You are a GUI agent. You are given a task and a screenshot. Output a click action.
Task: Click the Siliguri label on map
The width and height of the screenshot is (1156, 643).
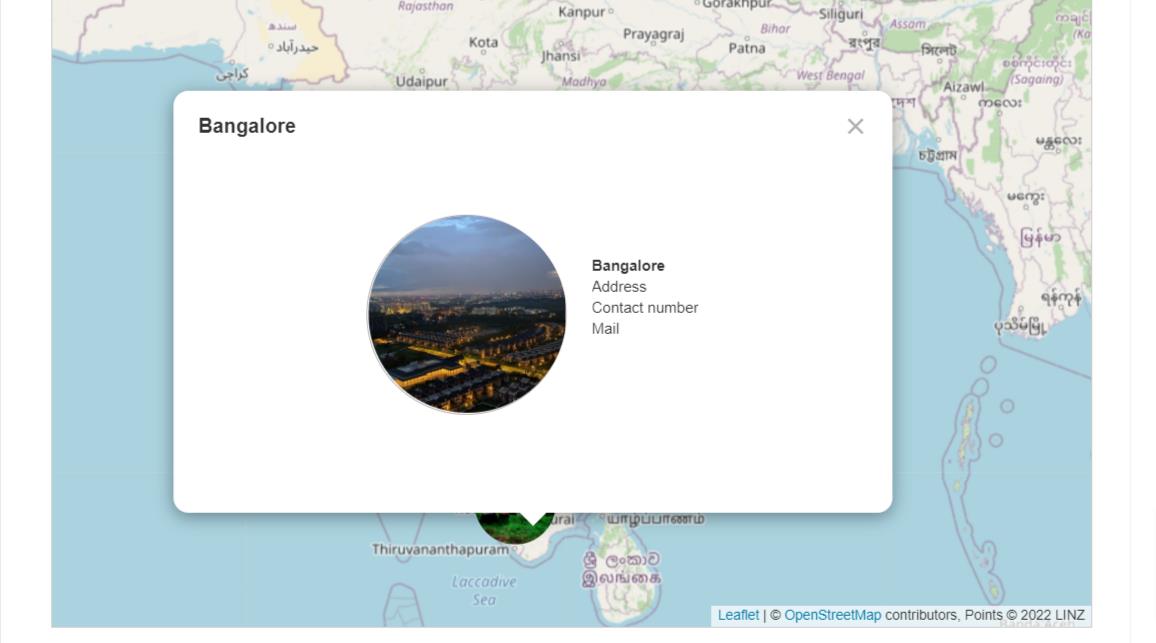click(840, 14)
